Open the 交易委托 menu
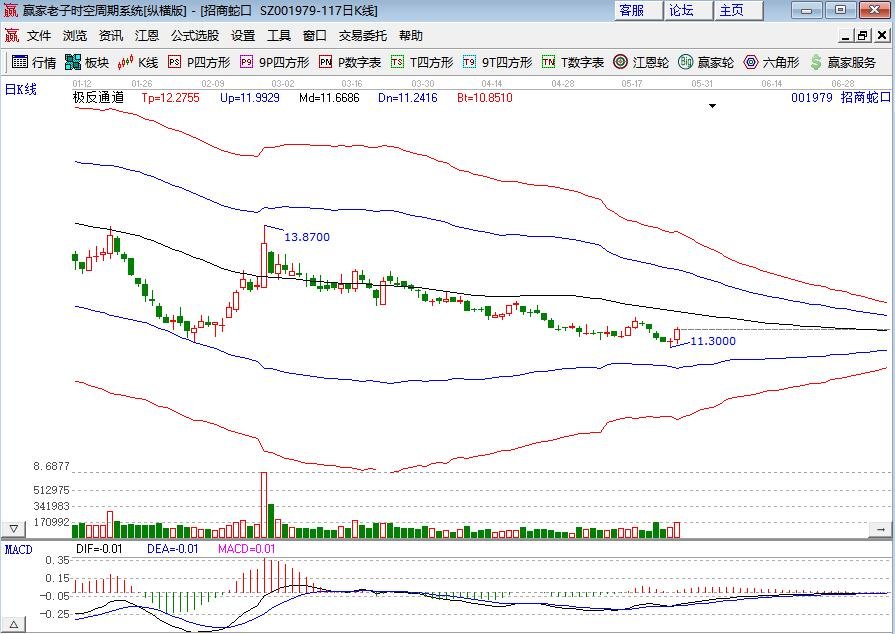 (x=362, y=35)
